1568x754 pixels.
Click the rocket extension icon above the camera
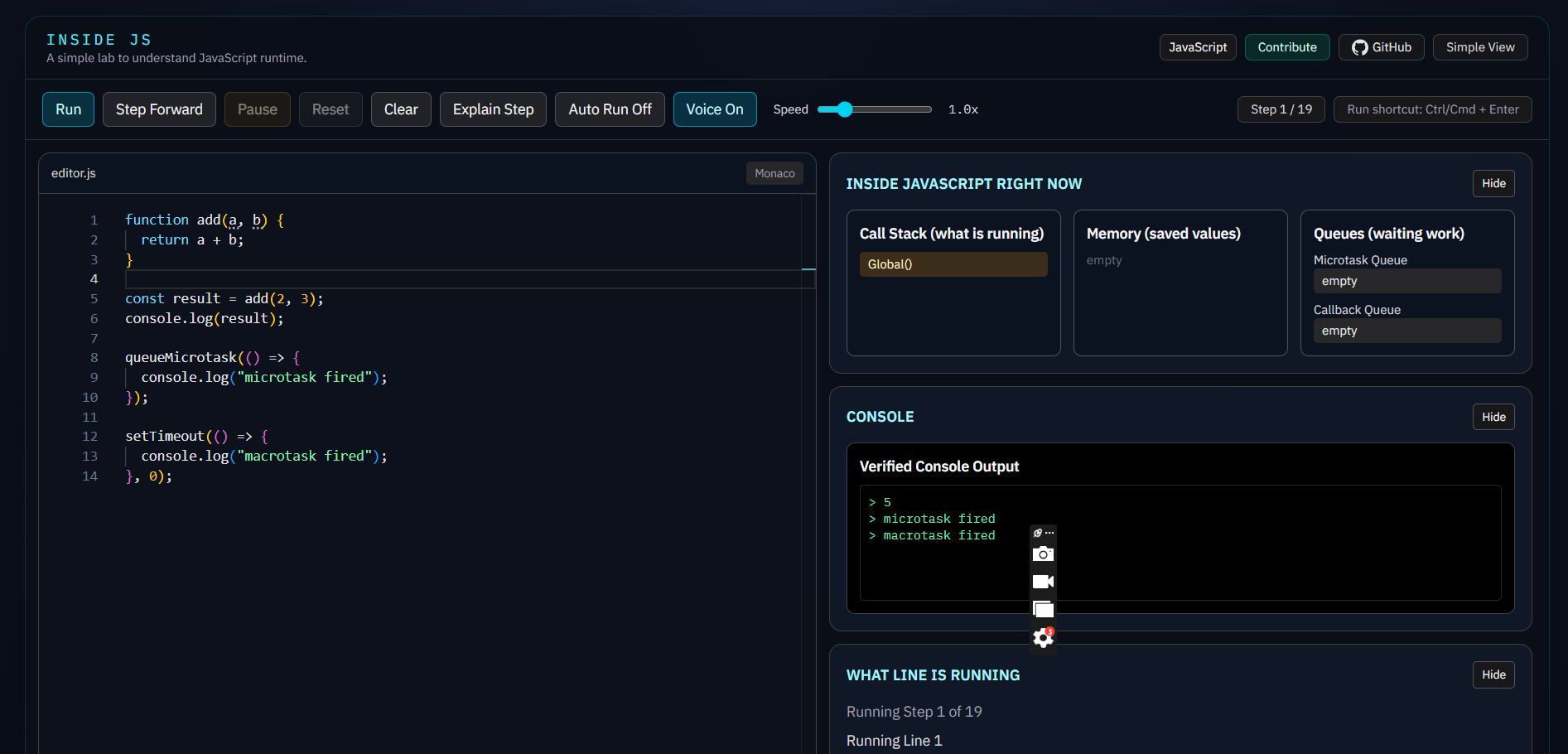[1037, 532]
